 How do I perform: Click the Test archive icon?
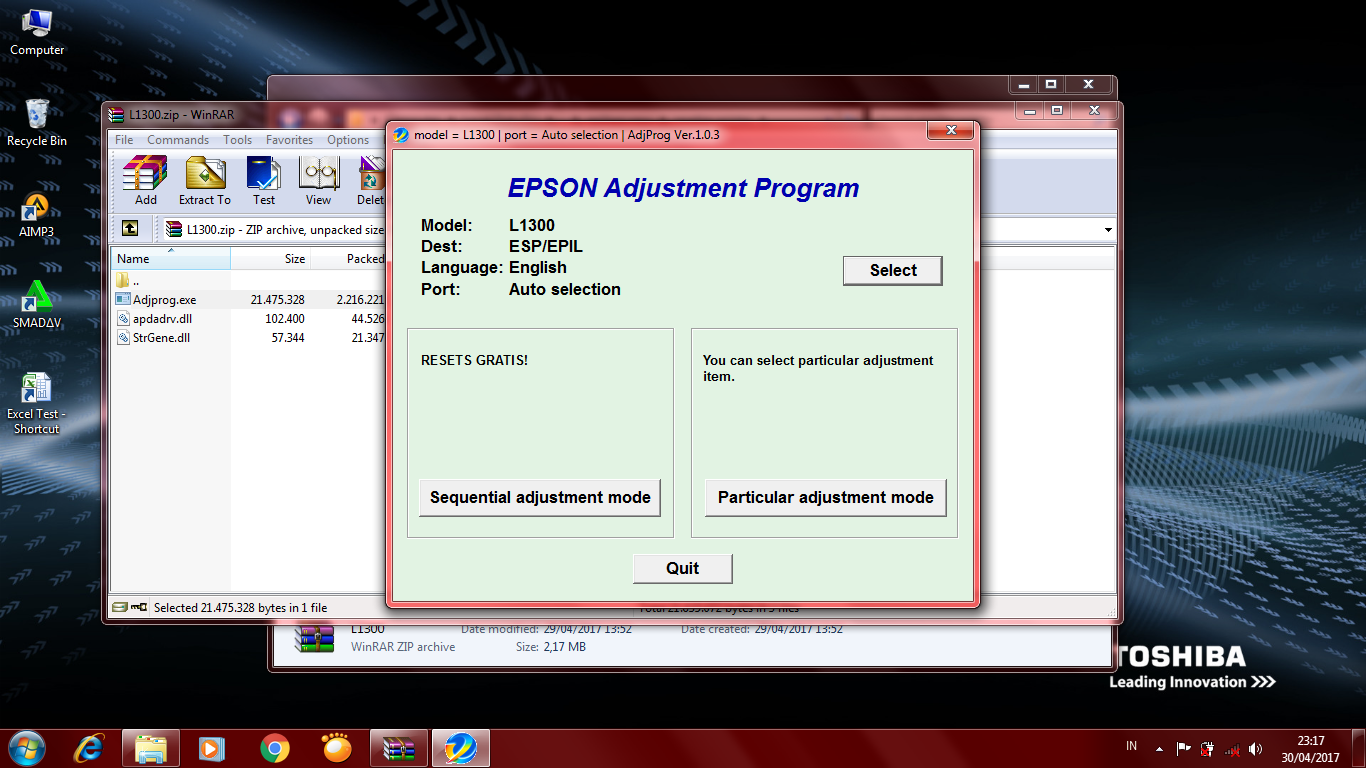263,180
